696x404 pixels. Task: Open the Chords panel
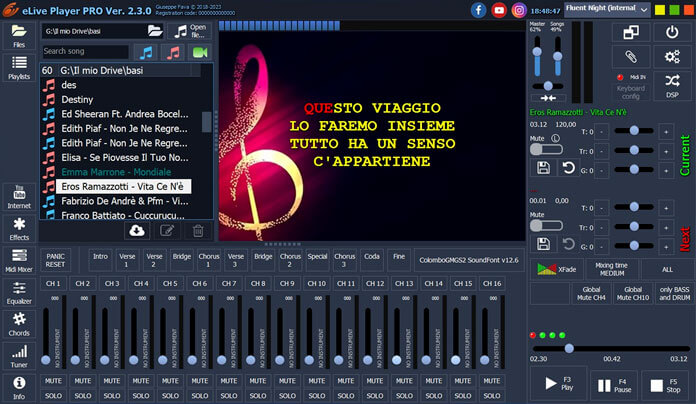[19, 323]
